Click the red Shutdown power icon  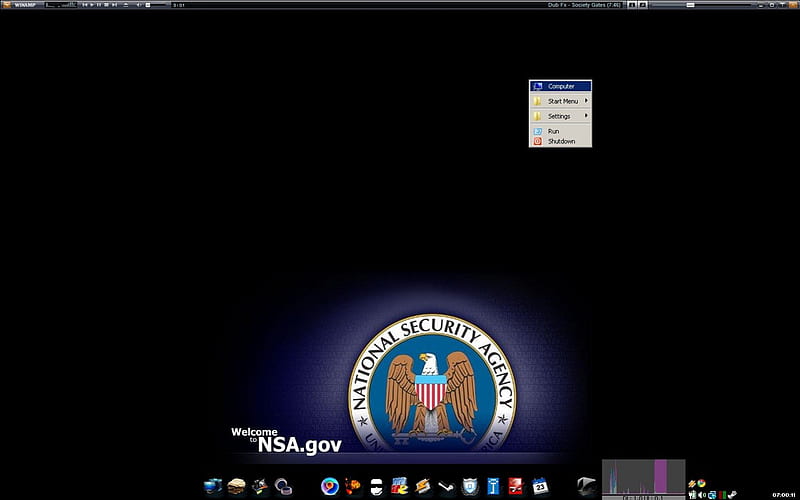pos(537,141)
